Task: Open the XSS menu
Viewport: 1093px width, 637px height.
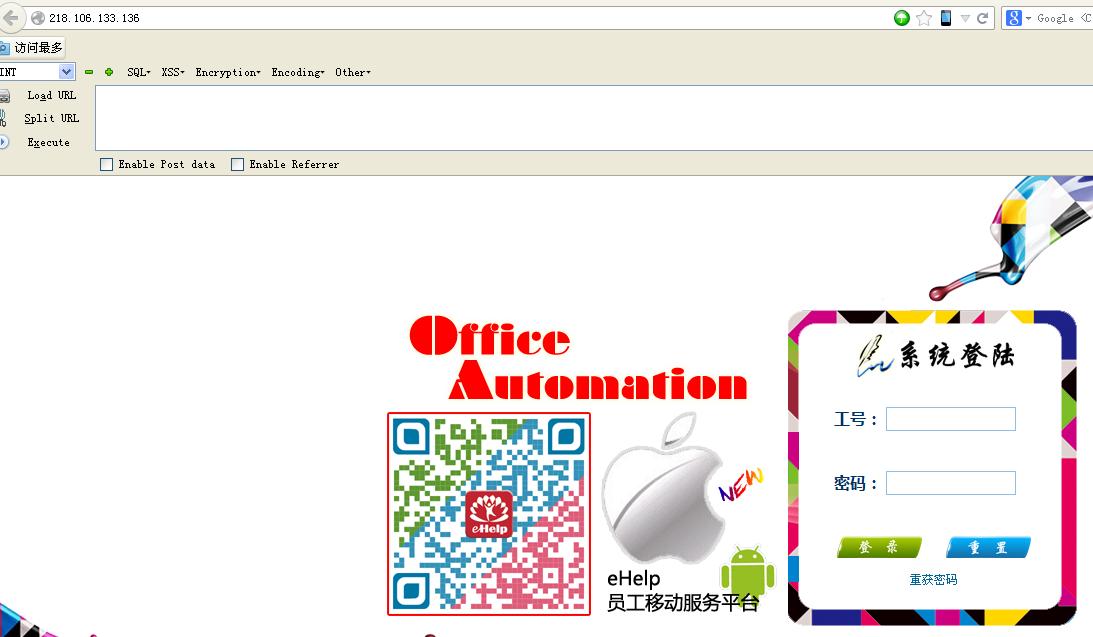Action: point(173,72)
